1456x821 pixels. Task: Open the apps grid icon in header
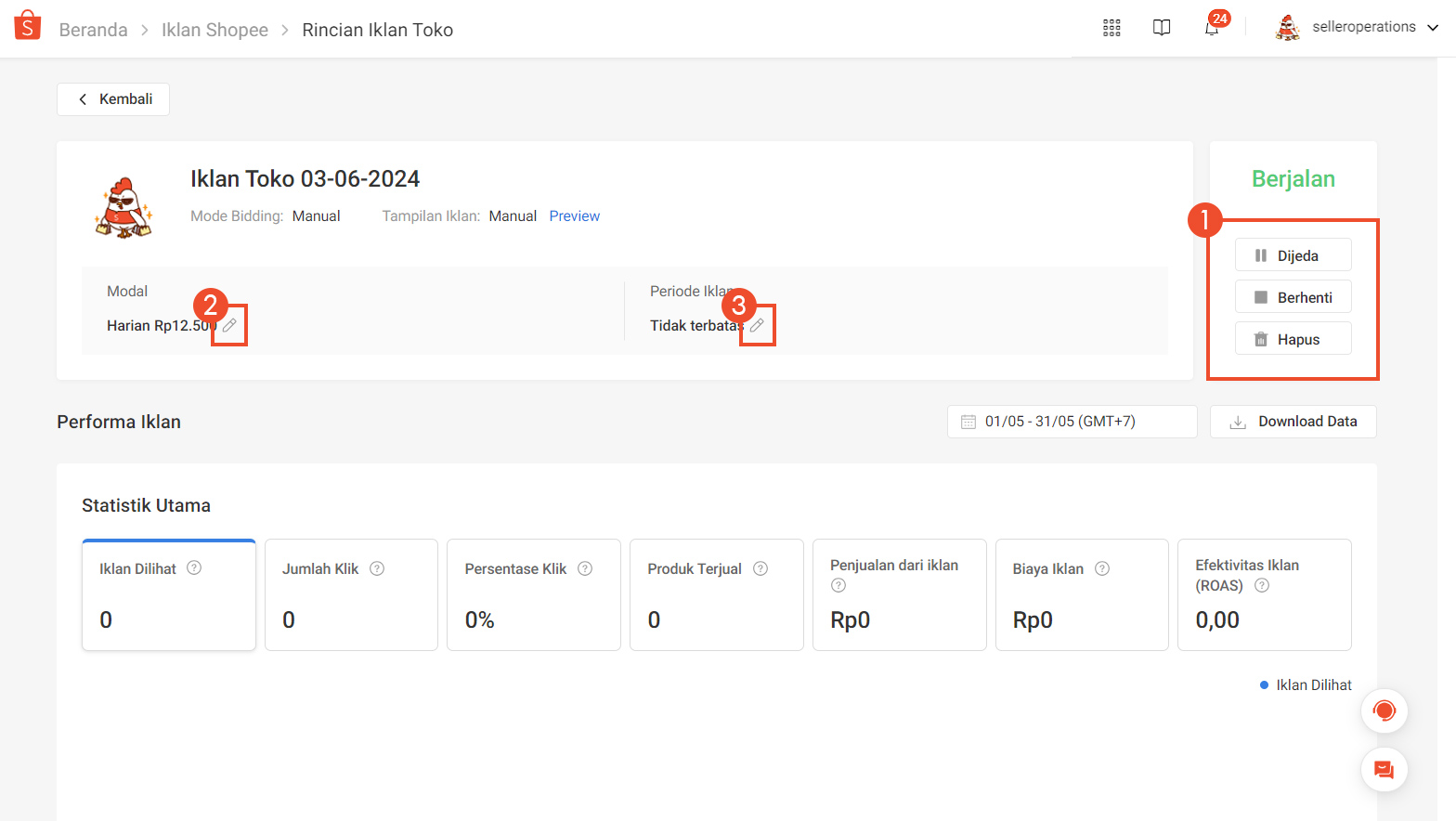coord(1111,28)
